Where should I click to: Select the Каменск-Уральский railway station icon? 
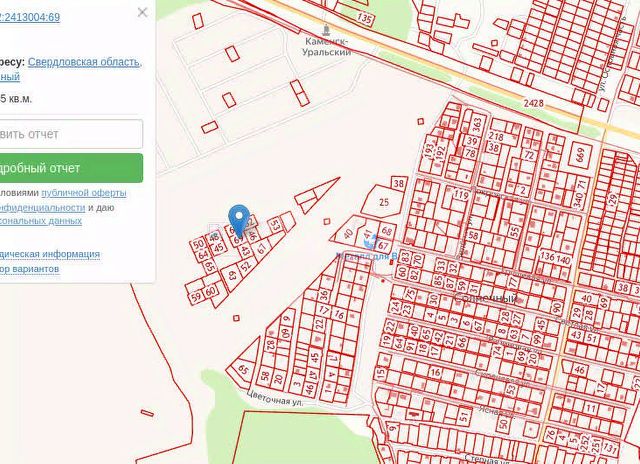pyautogui.click(x=326, y=30)
